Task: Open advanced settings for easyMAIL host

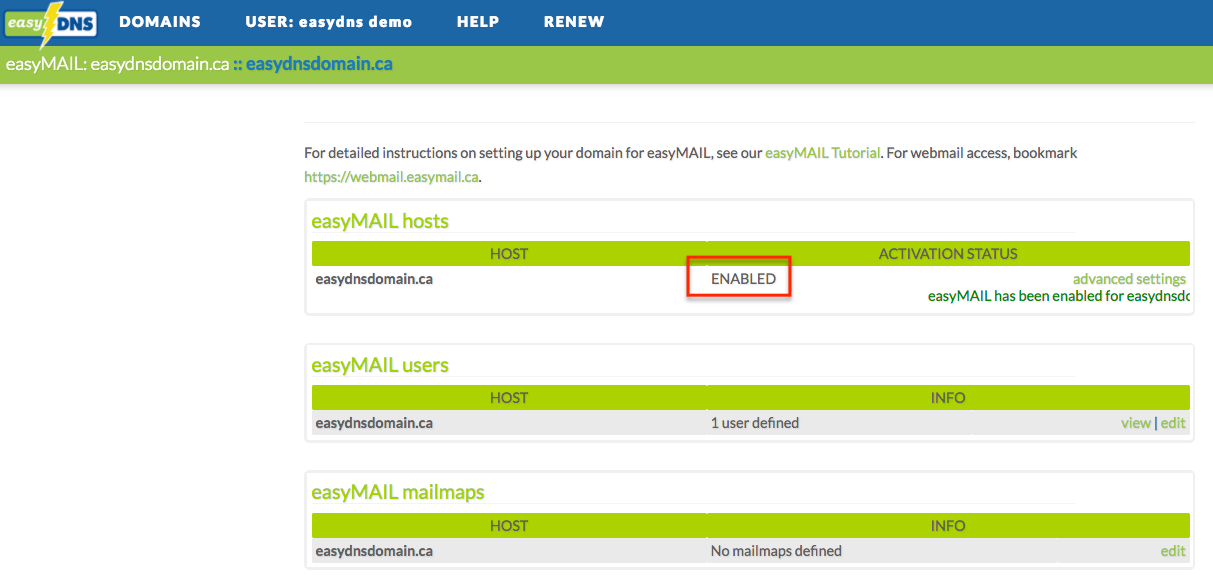Action: click(x=1129, y=279)
